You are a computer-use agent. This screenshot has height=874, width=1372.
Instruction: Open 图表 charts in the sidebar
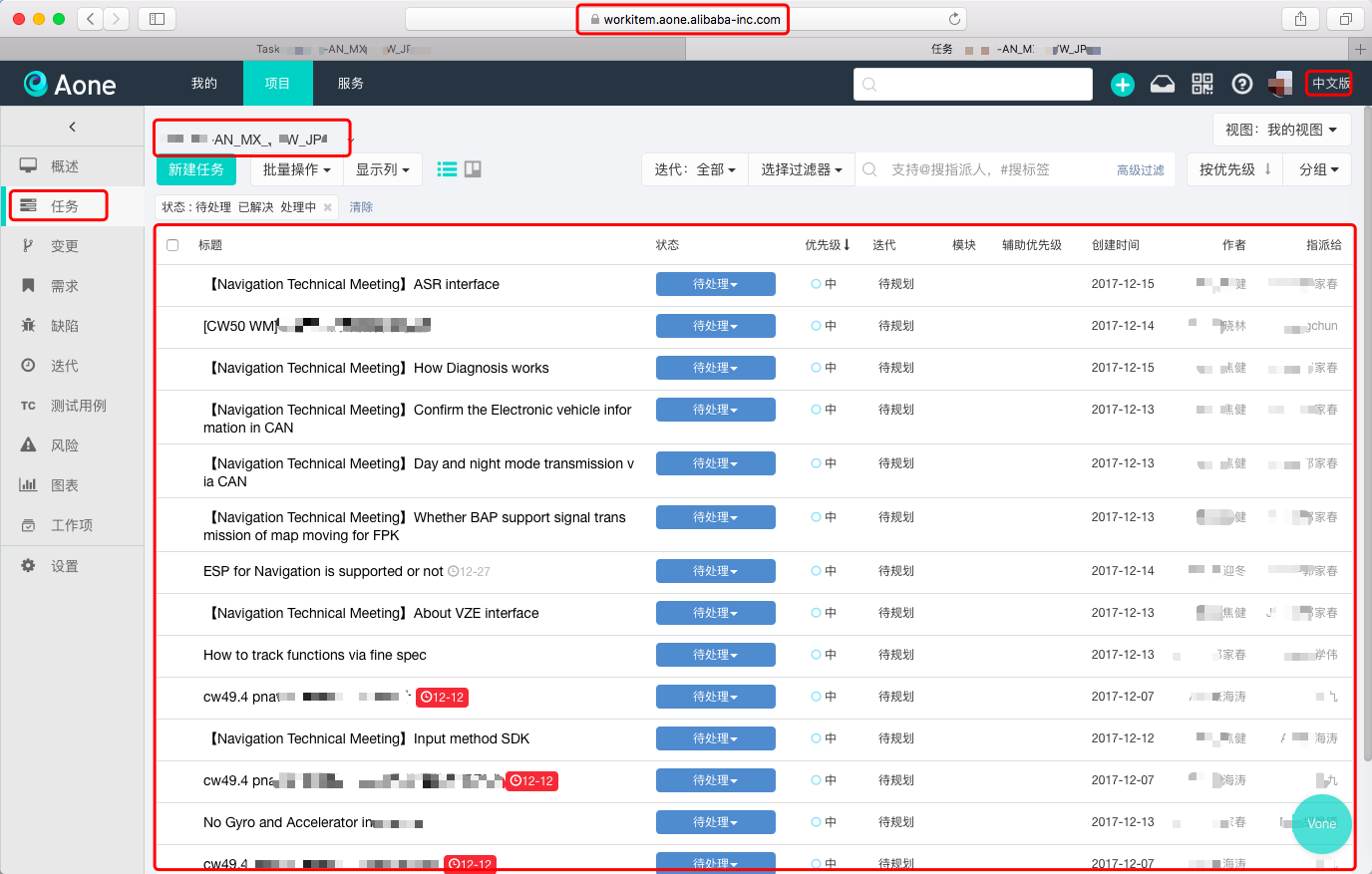click(x=73, y=485)
